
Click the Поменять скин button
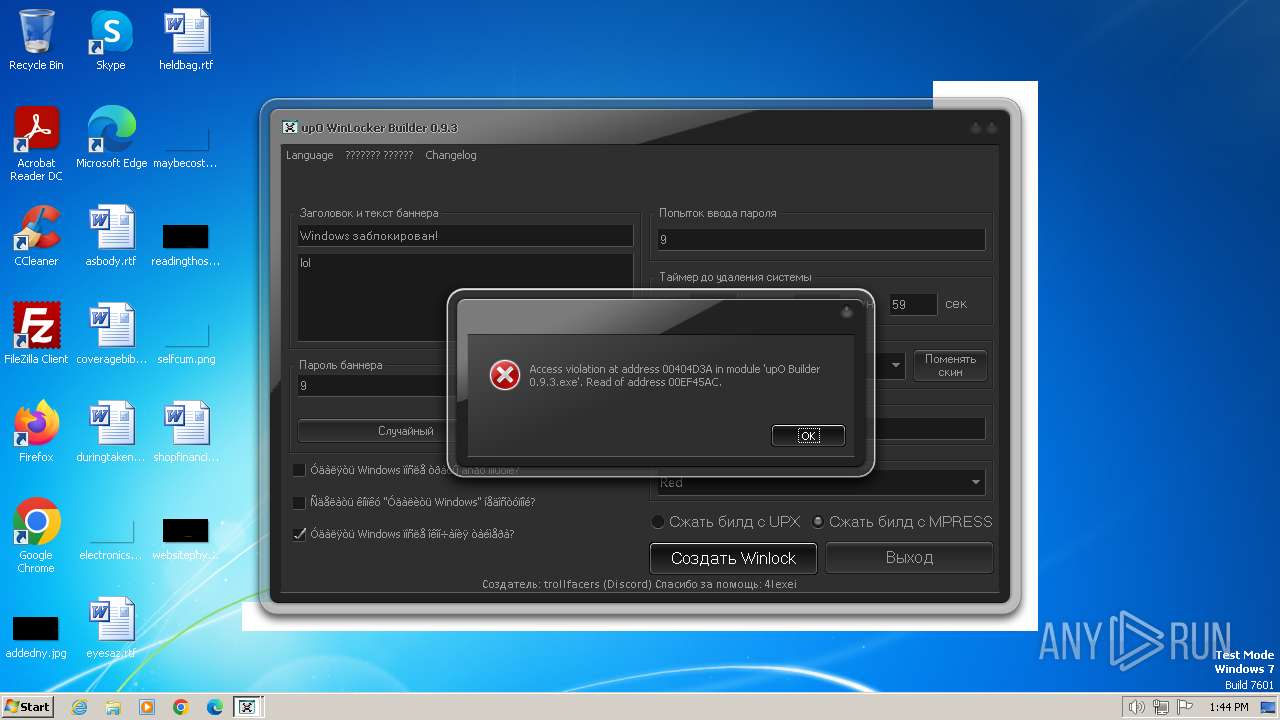pos(950,366)
